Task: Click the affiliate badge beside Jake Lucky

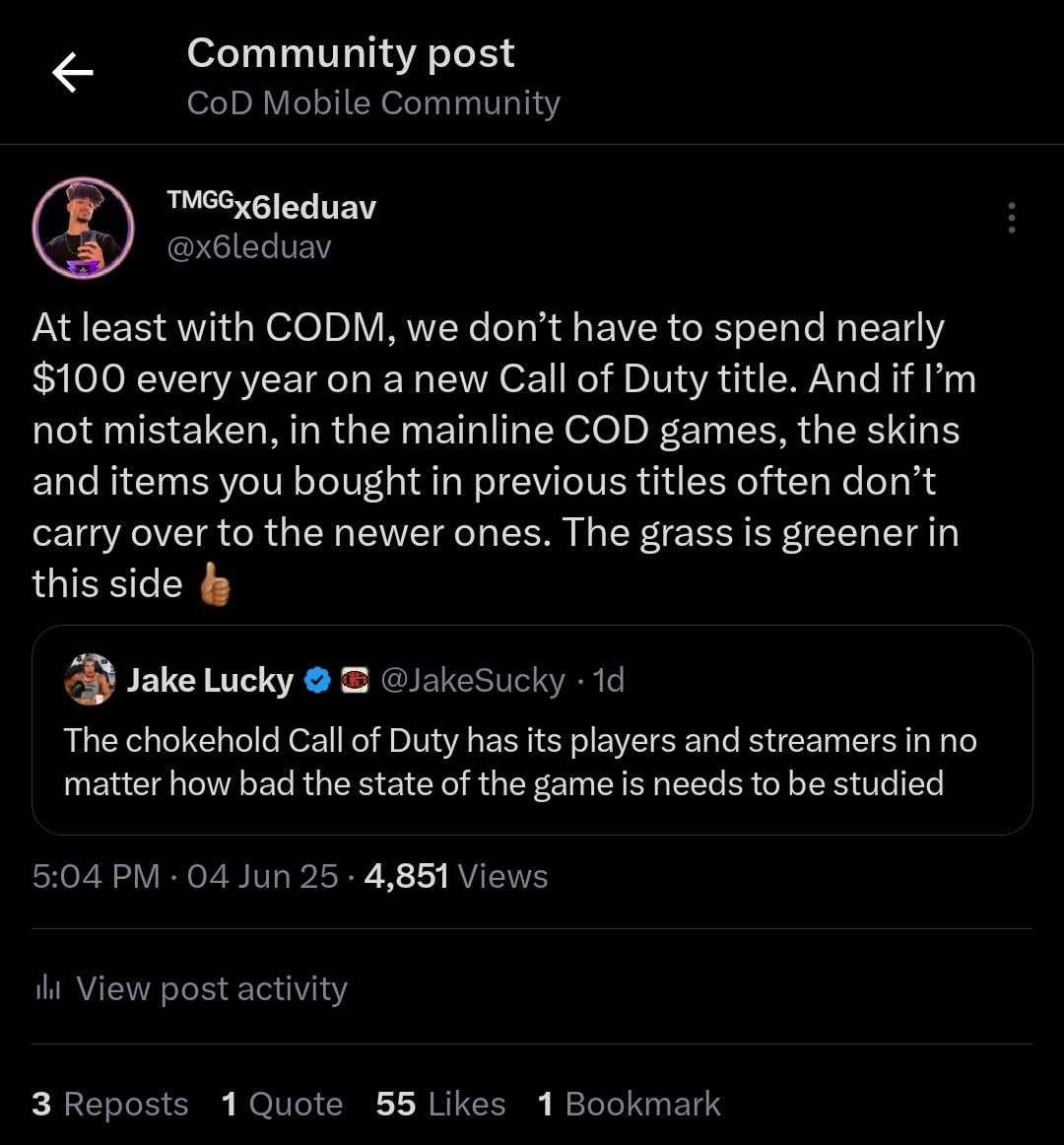Action: click(x=355, y=681)
